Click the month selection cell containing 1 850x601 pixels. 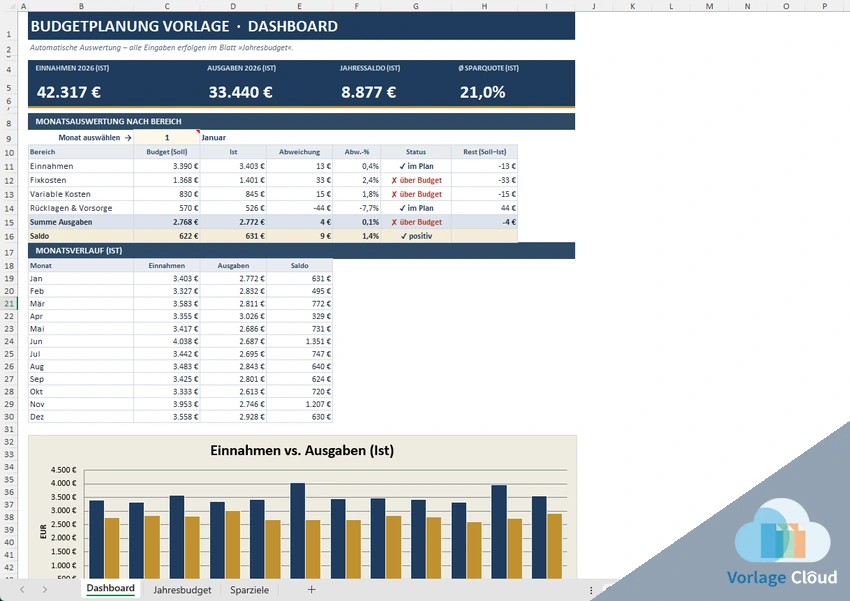pos(166,138)
